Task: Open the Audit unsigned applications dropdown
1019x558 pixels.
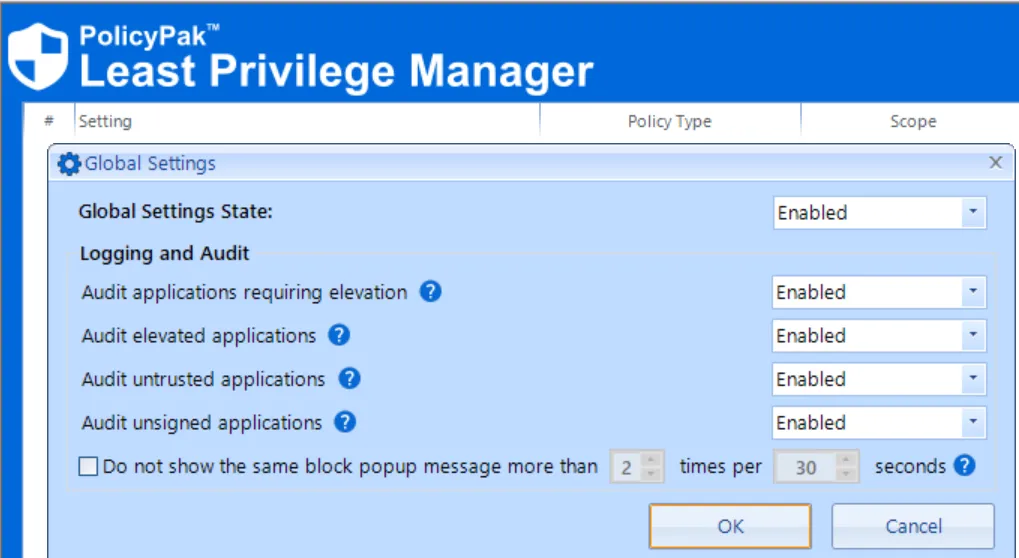Action: tap(971, 422)
